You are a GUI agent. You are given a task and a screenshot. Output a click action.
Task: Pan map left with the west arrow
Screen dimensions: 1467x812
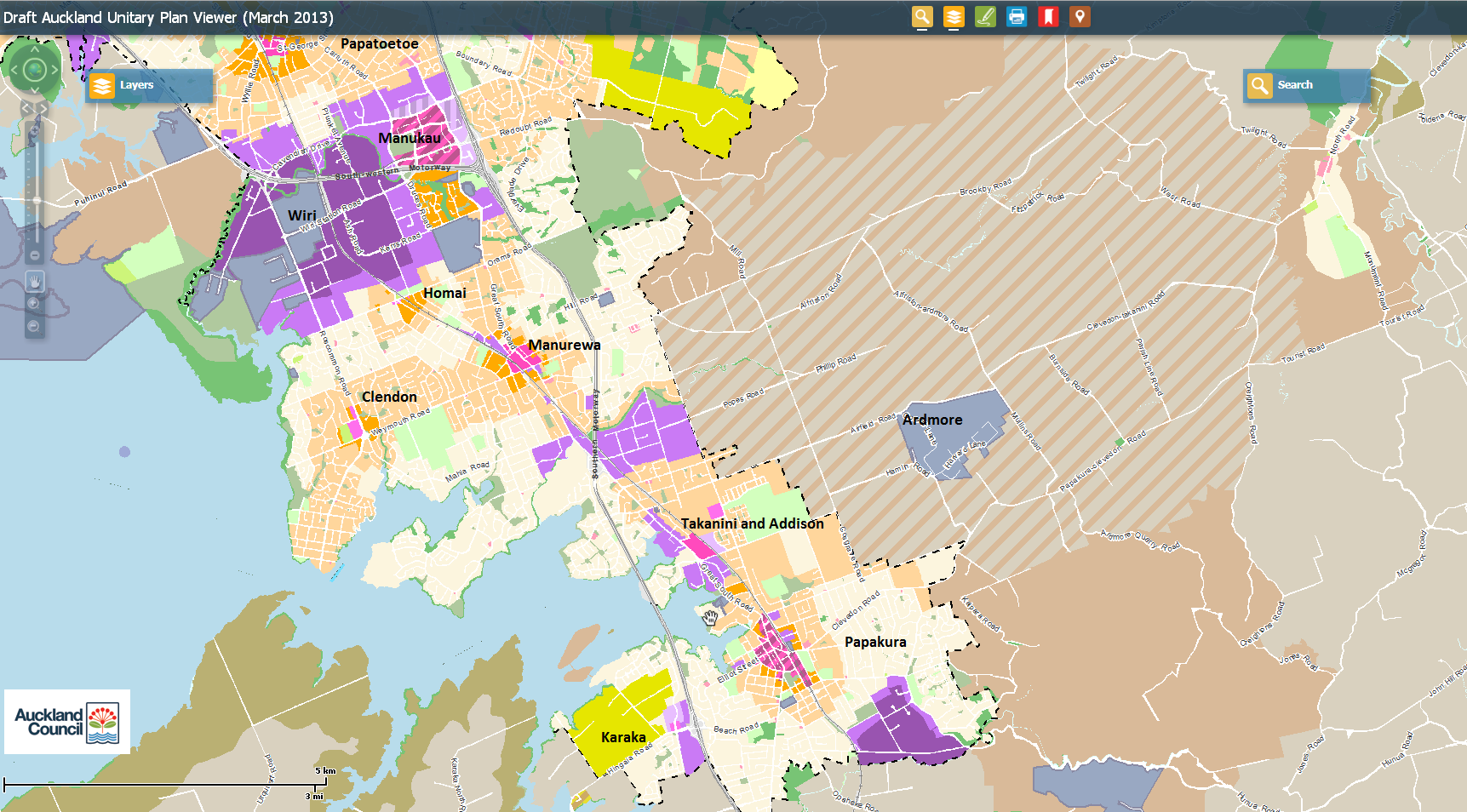coord(14,70)
